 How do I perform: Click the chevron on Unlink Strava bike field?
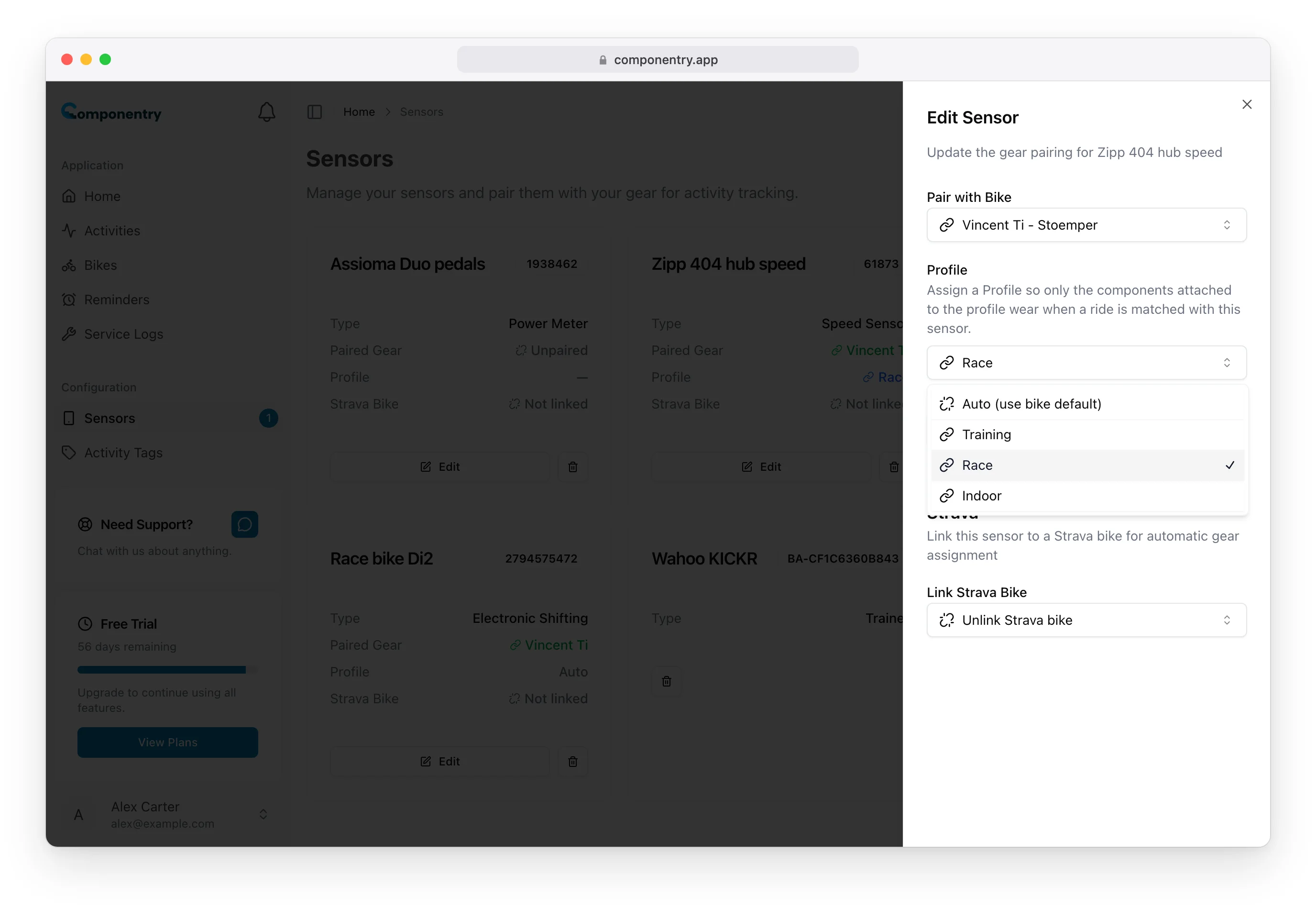pyautogui.click(x=1227, y=620)
